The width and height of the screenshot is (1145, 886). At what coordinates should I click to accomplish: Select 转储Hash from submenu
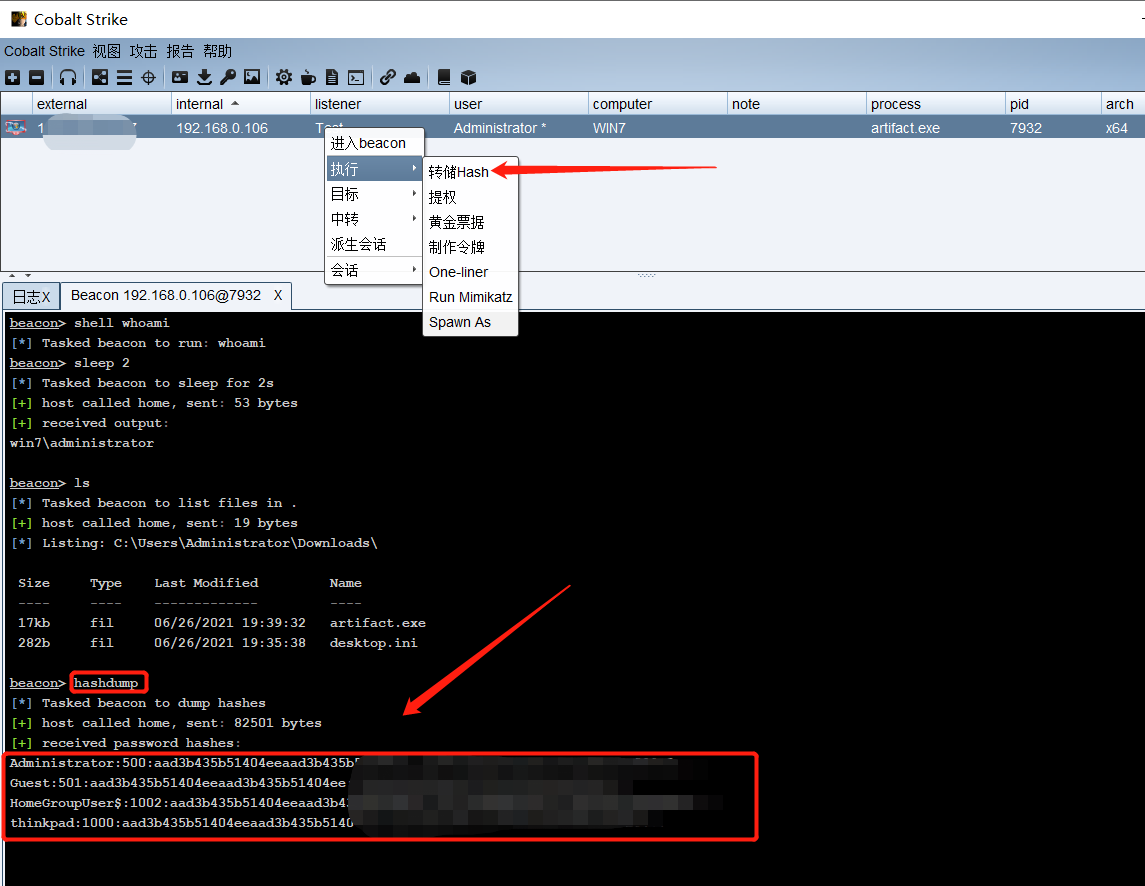point(470,172)
